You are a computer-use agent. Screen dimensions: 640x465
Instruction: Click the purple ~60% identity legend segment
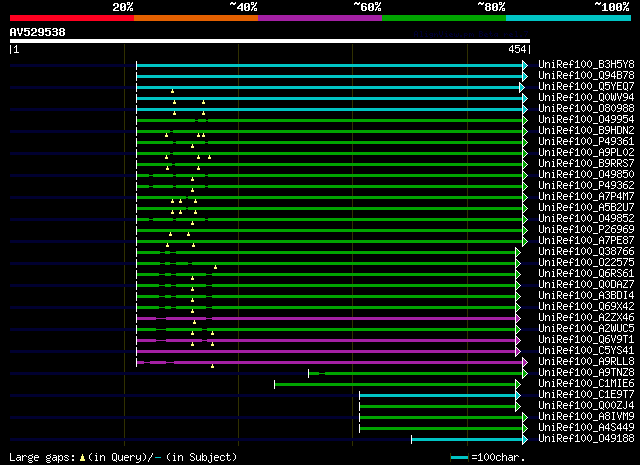tap(320, 18)
